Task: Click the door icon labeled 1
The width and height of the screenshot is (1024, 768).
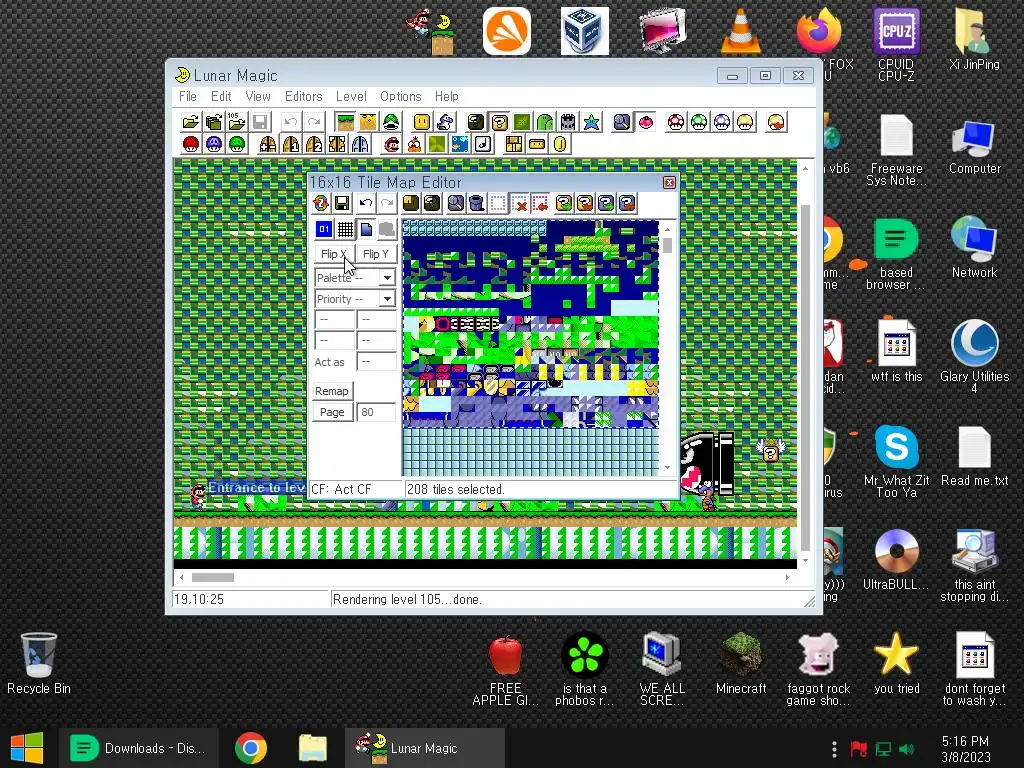Action: pyautogui.click(x=291, y=144)
